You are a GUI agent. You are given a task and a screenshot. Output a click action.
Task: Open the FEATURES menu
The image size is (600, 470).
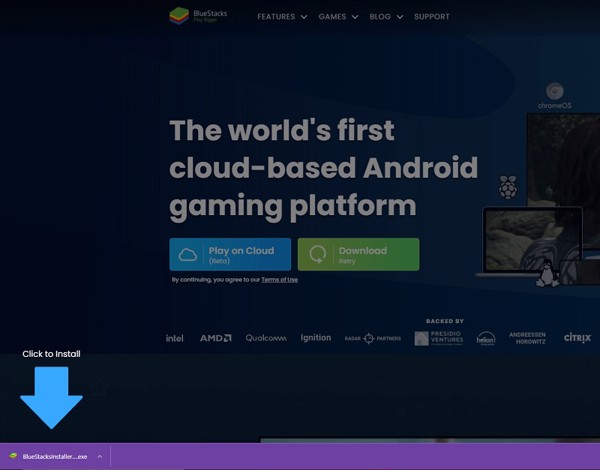[x=276, y=17]
